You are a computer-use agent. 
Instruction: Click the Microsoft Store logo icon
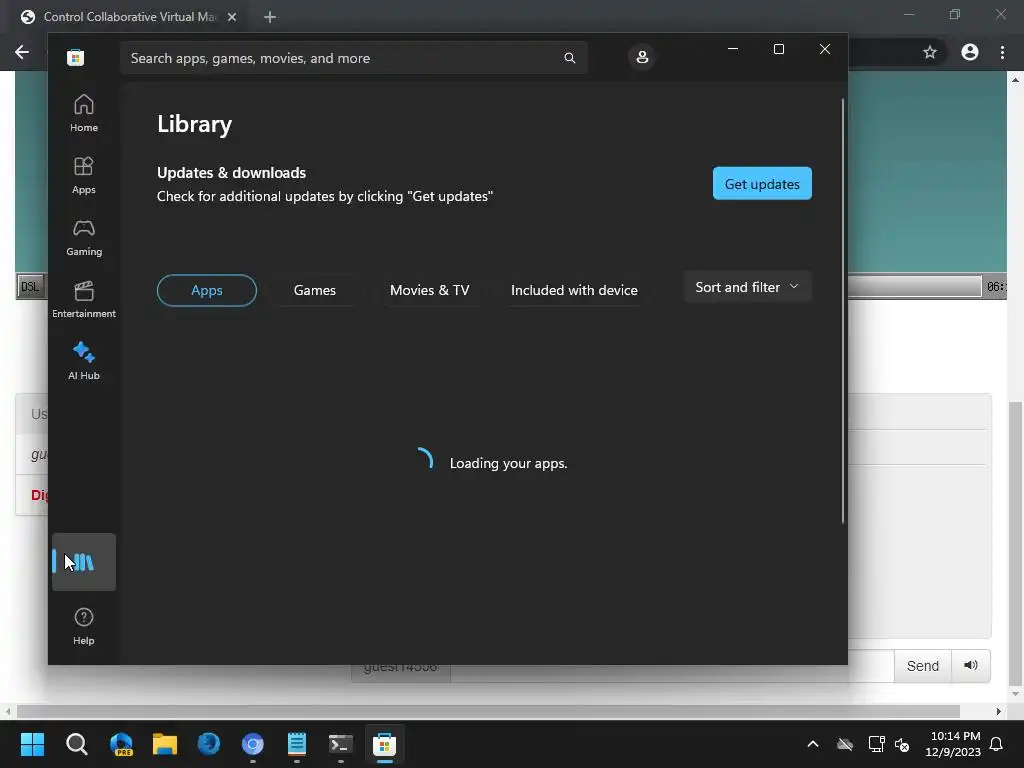(76, 57)
